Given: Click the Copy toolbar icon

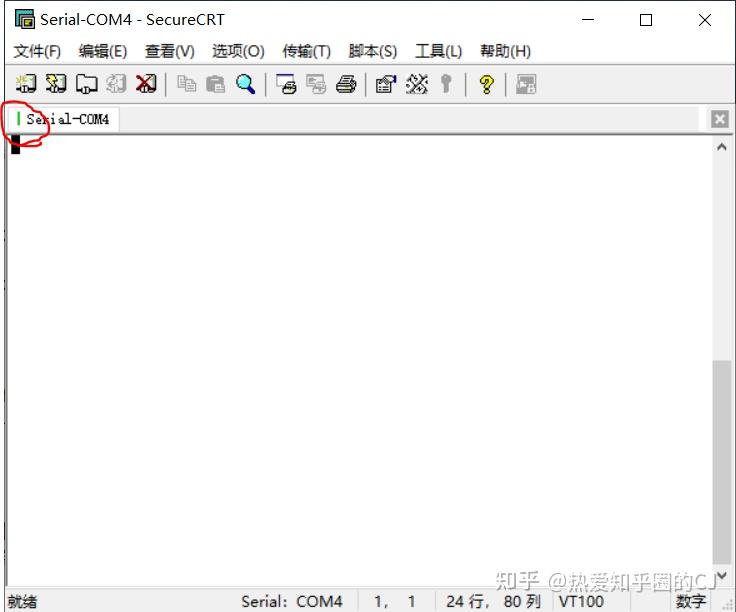Looking at the screenshot, I should coord(186,84).
